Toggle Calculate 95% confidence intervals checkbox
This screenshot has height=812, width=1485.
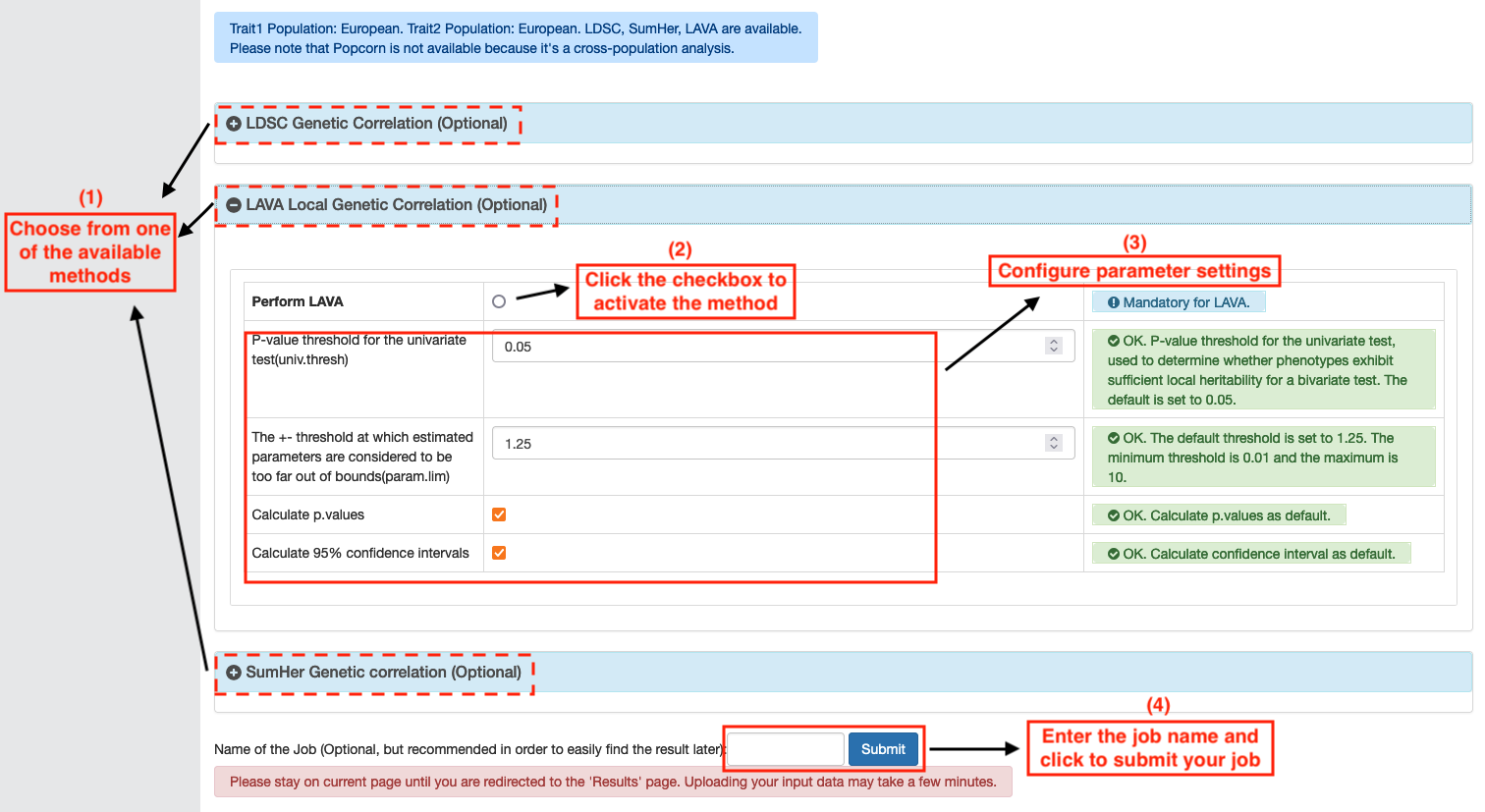click(499, 553)
